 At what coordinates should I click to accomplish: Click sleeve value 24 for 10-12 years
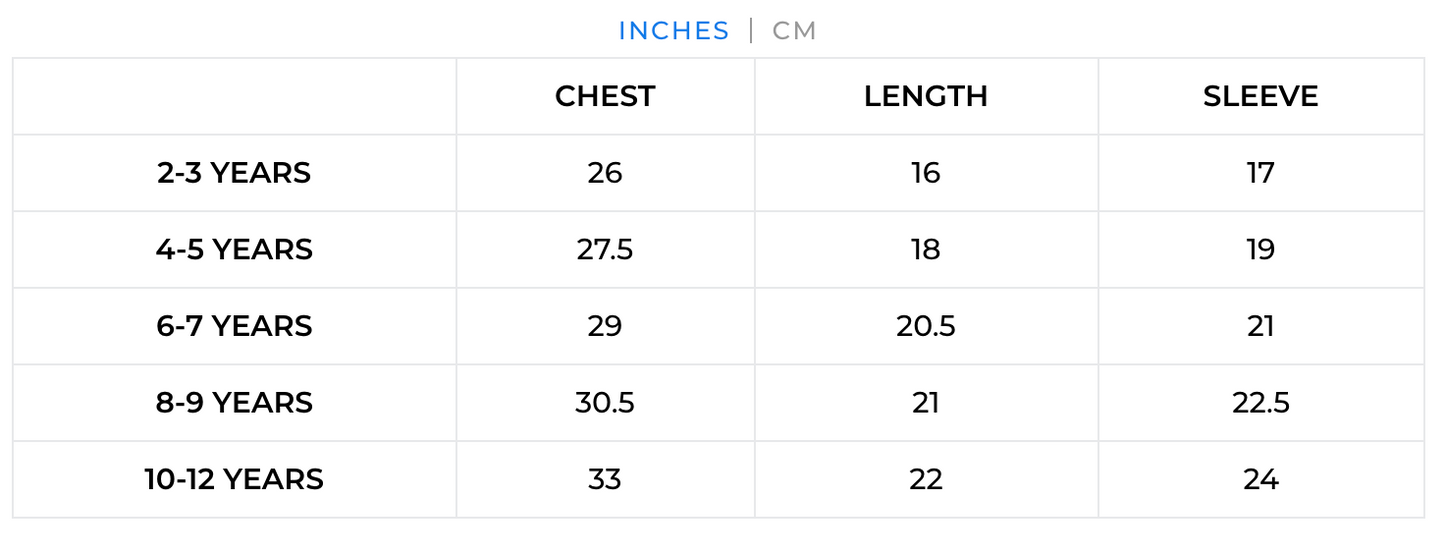coord(1260,479)
